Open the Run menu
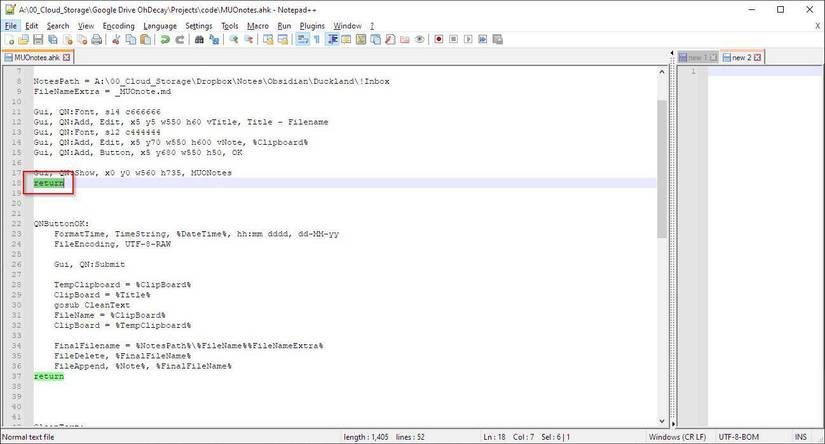 pos(284,26)
